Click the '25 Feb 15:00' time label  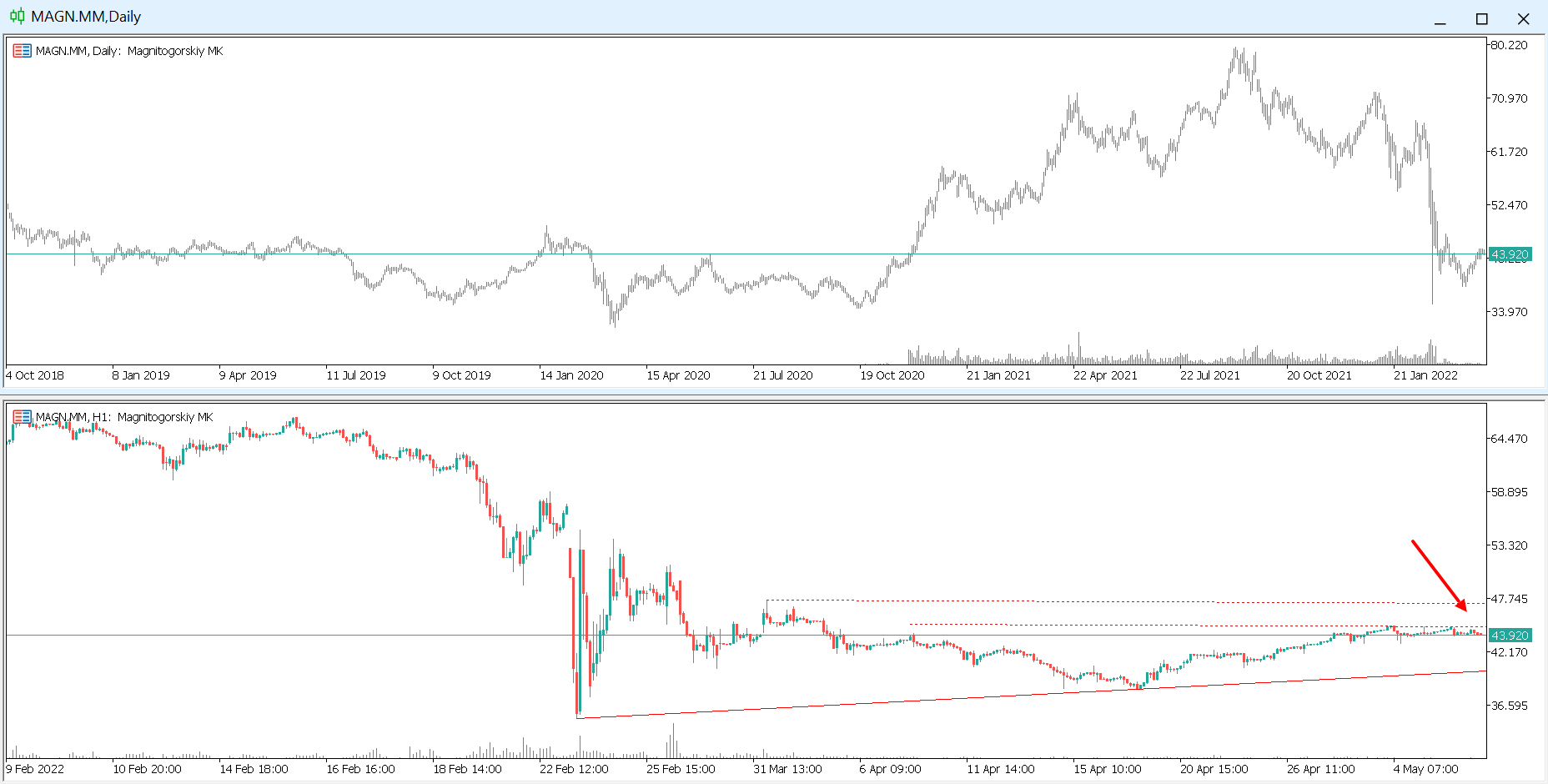point(681,769)
